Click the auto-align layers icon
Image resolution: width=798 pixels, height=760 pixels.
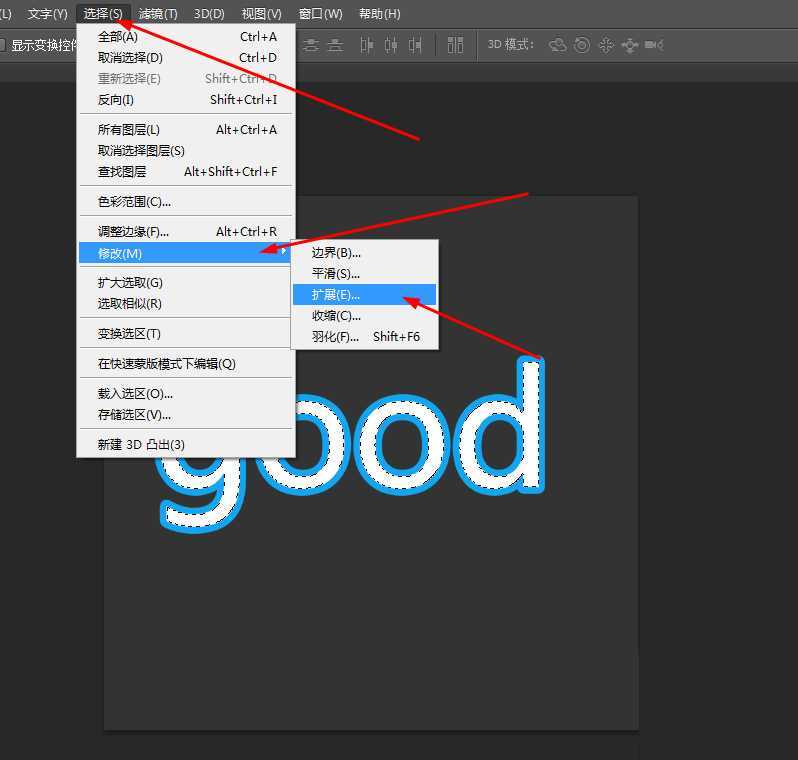tap(456, 45)
